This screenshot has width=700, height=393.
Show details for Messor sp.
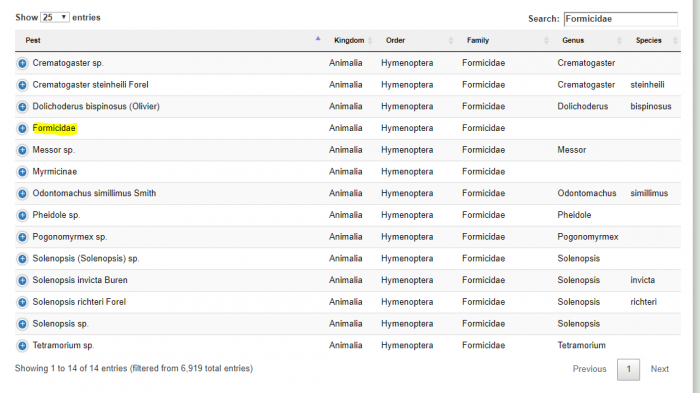[x=22, y=150]
